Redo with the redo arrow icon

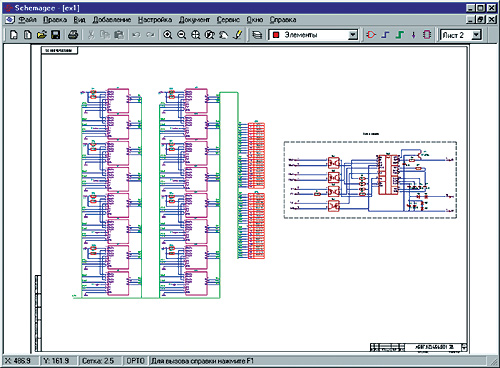tap(150, 35)
